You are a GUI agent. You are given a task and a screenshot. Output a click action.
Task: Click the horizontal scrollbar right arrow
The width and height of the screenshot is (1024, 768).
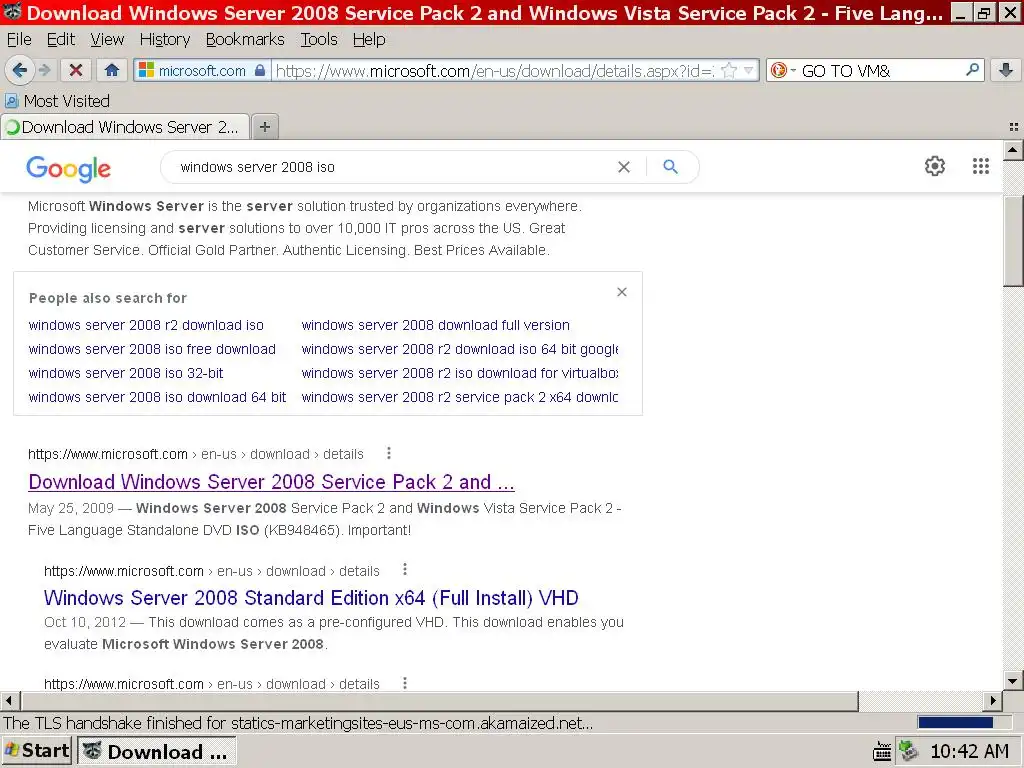pos(993,701)
